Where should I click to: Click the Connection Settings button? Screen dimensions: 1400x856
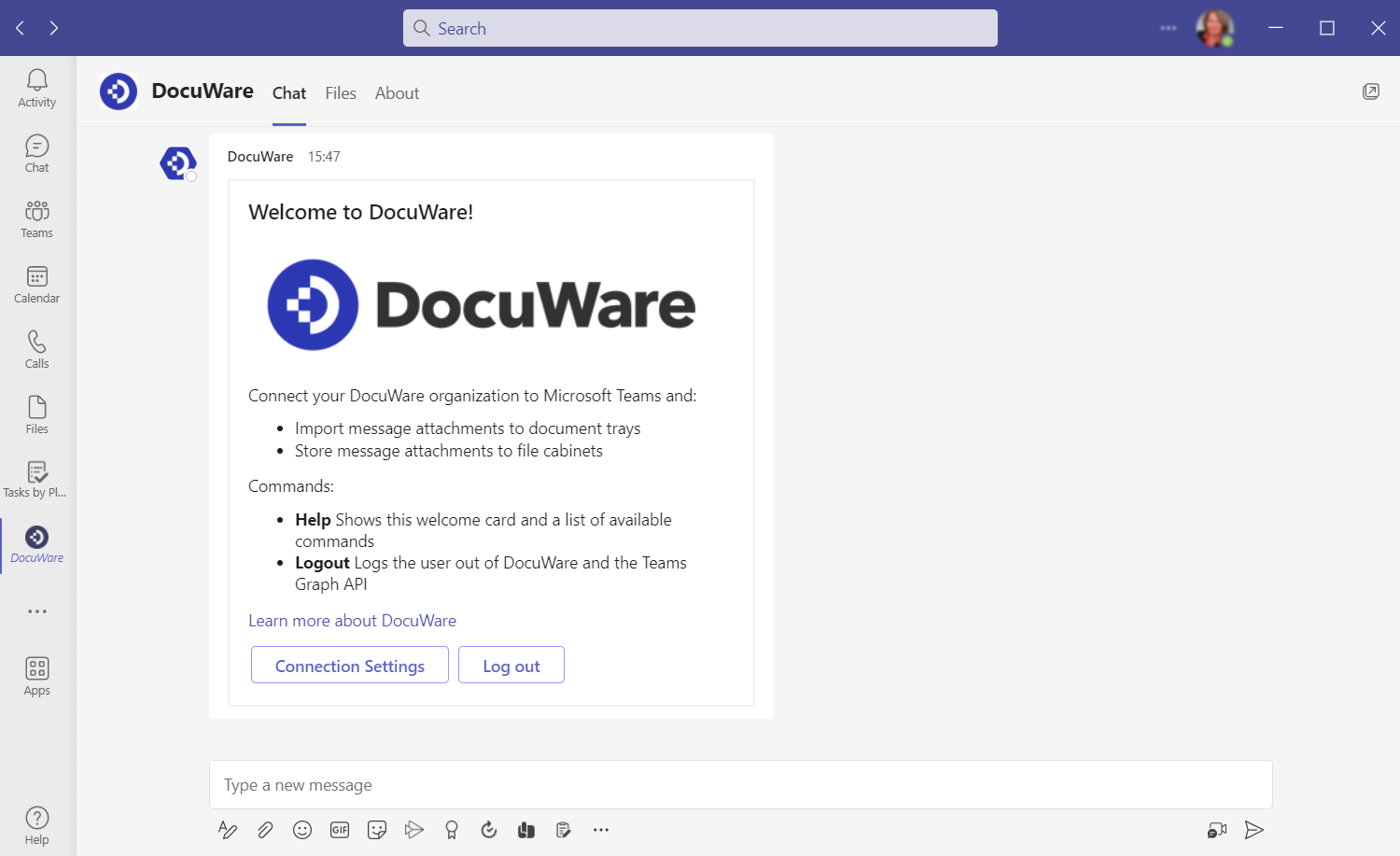click(x=350, y=666)
